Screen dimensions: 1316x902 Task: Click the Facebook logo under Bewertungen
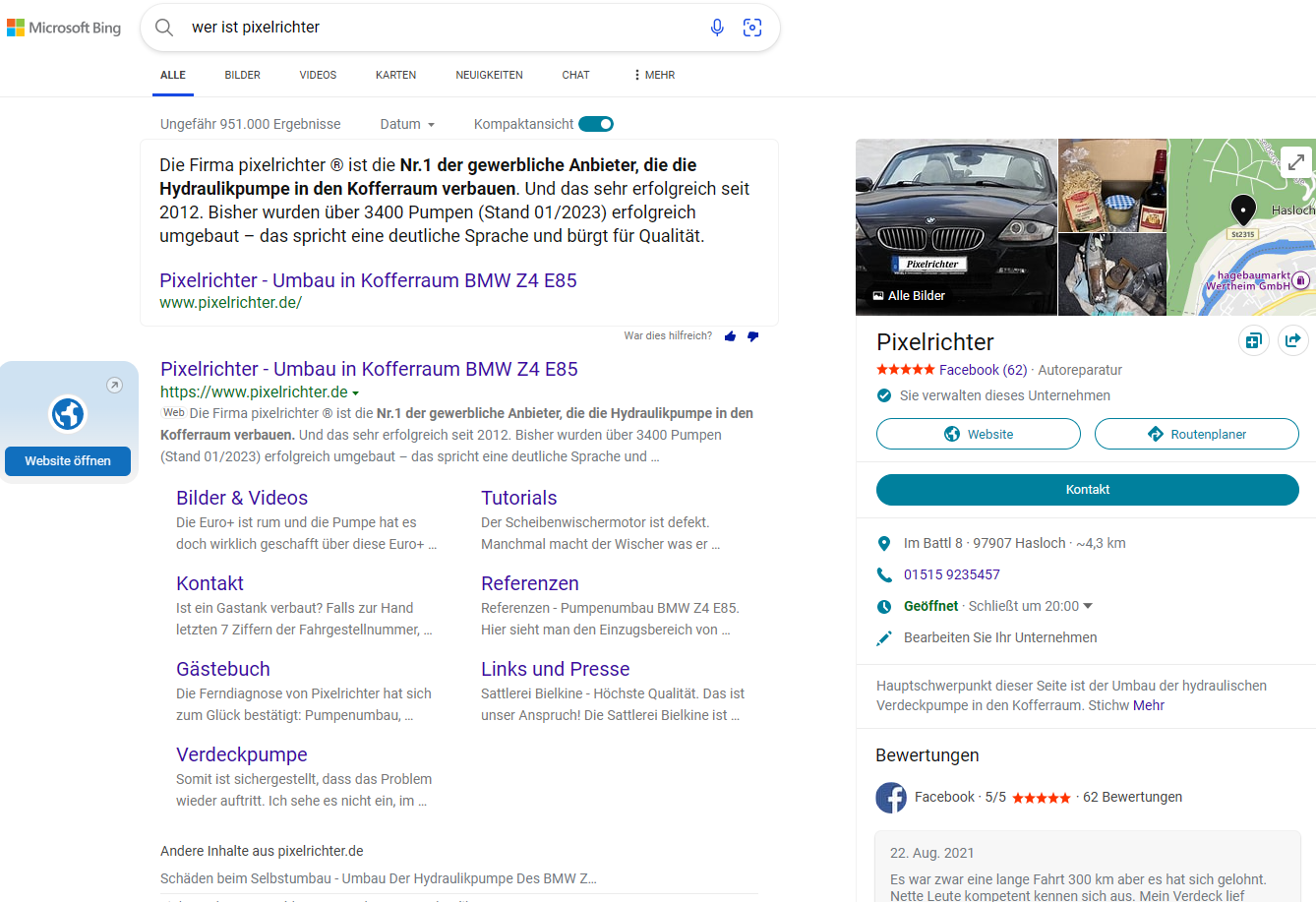tap(891, 797)
